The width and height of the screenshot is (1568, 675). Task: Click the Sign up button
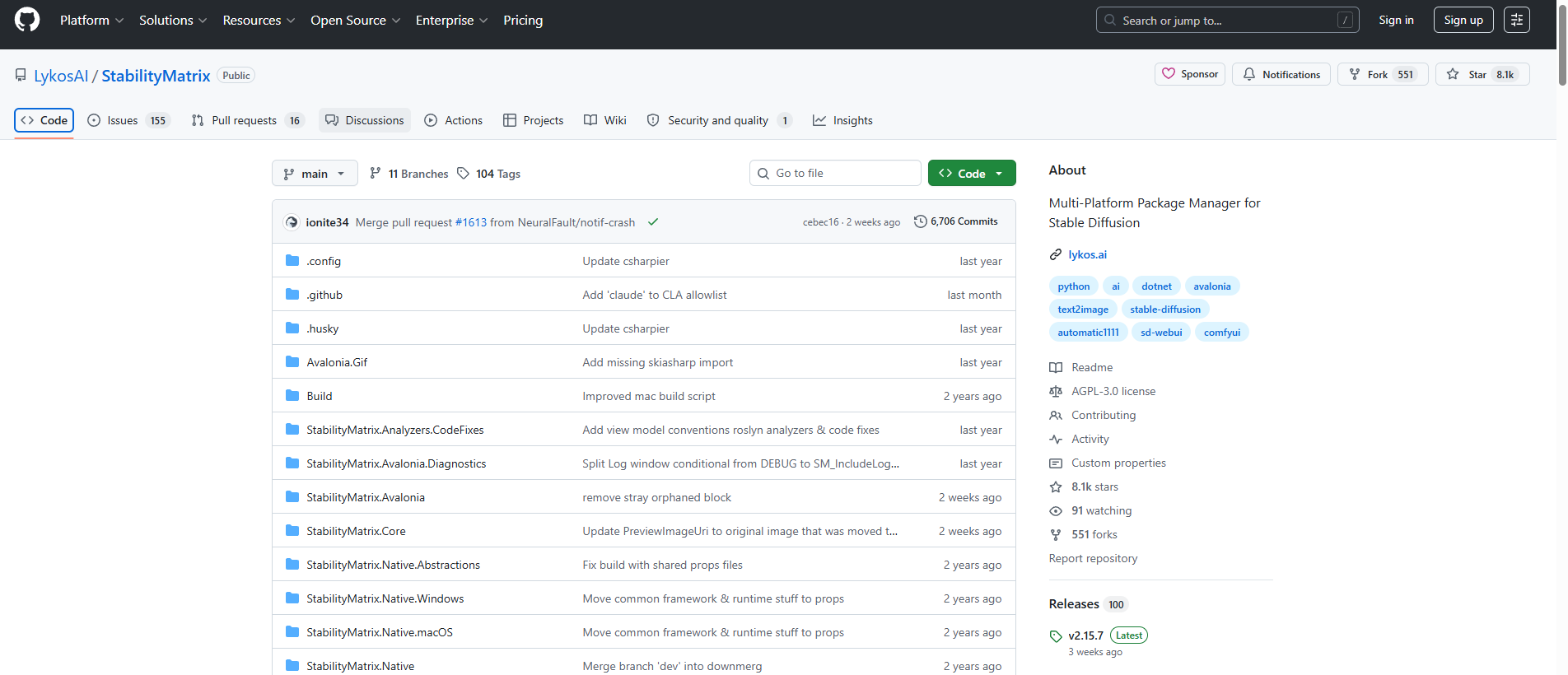(1463, 20)
